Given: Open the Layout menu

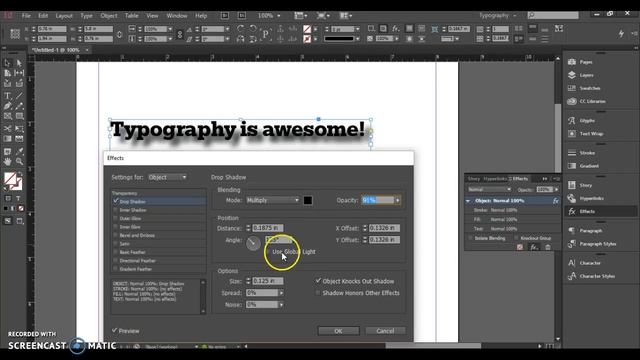Looking at the screenshot, I should 64,16.
